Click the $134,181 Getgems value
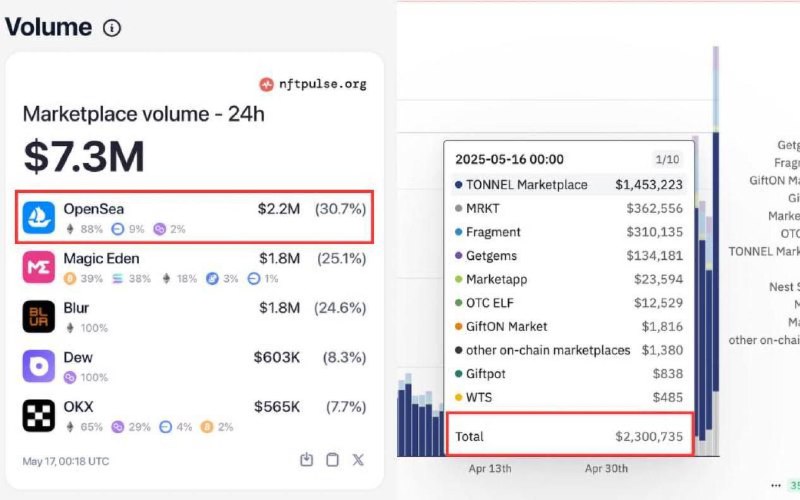Viewport: 800px width, 500px height. click(x=654, y=256)
